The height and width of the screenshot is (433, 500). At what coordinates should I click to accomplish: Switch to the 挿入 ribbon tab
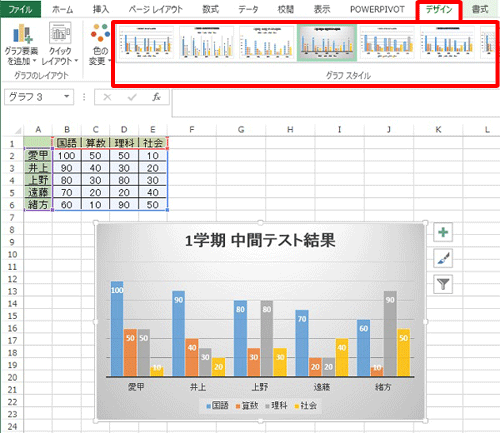(x=101, y=9)
